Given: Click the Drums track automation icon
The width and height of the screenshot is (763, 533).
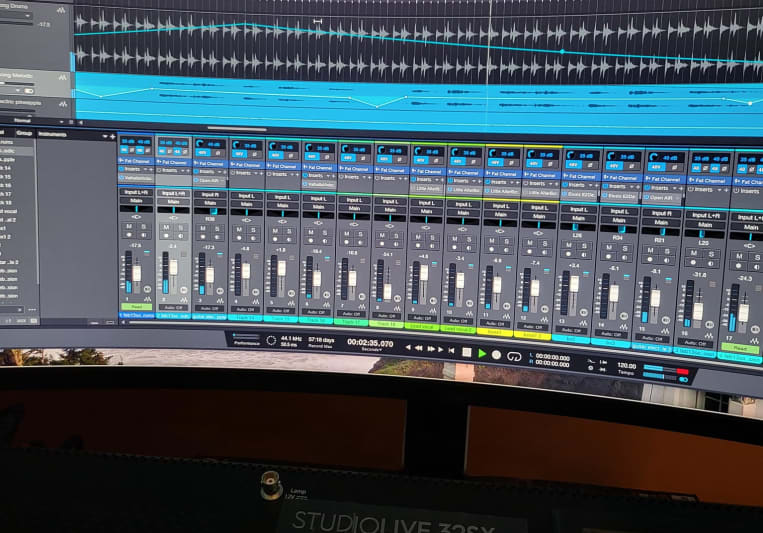Looking at the screenshot, I should [x=61, y=10].
